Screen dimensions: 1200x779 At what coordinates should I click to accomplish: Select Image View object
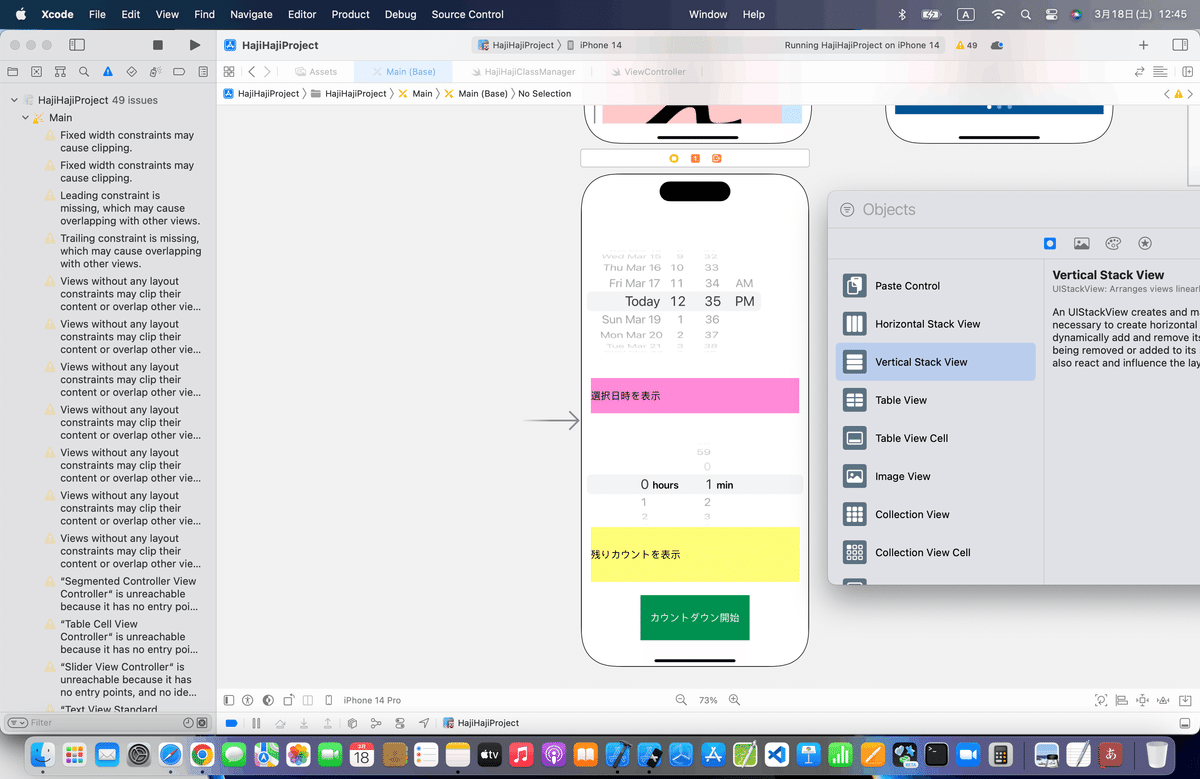935,476
